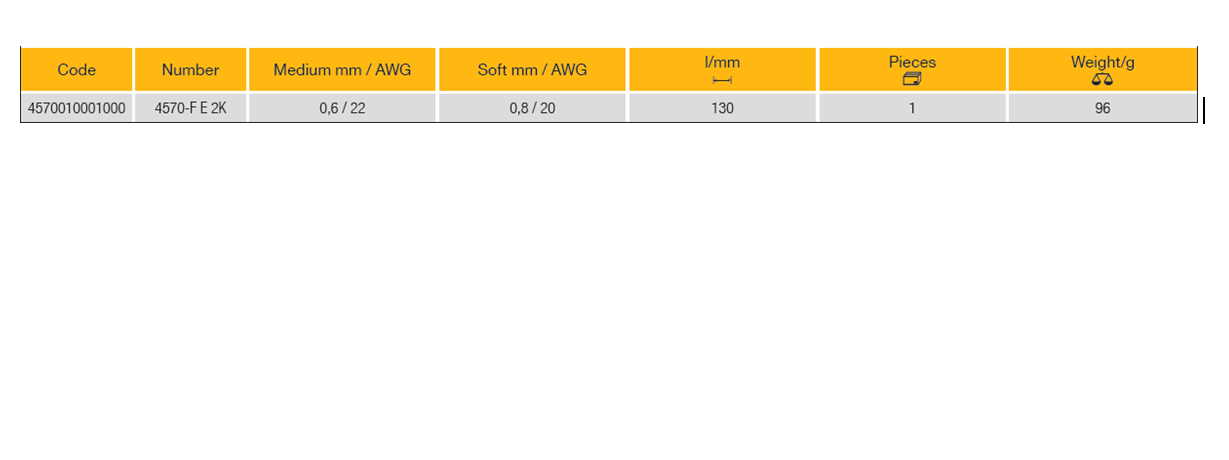Click the weight value 96

coord(1102,108)
